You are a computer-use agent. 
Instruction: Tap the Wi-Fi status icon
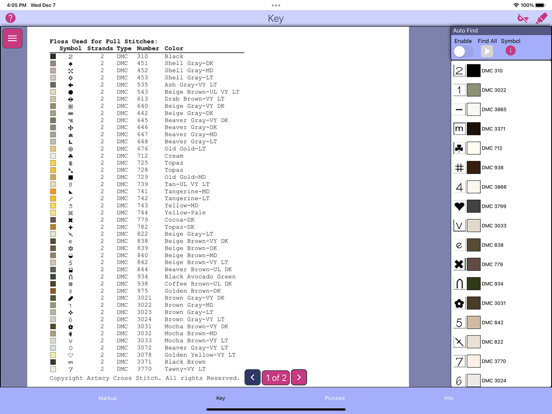[516, 5]
